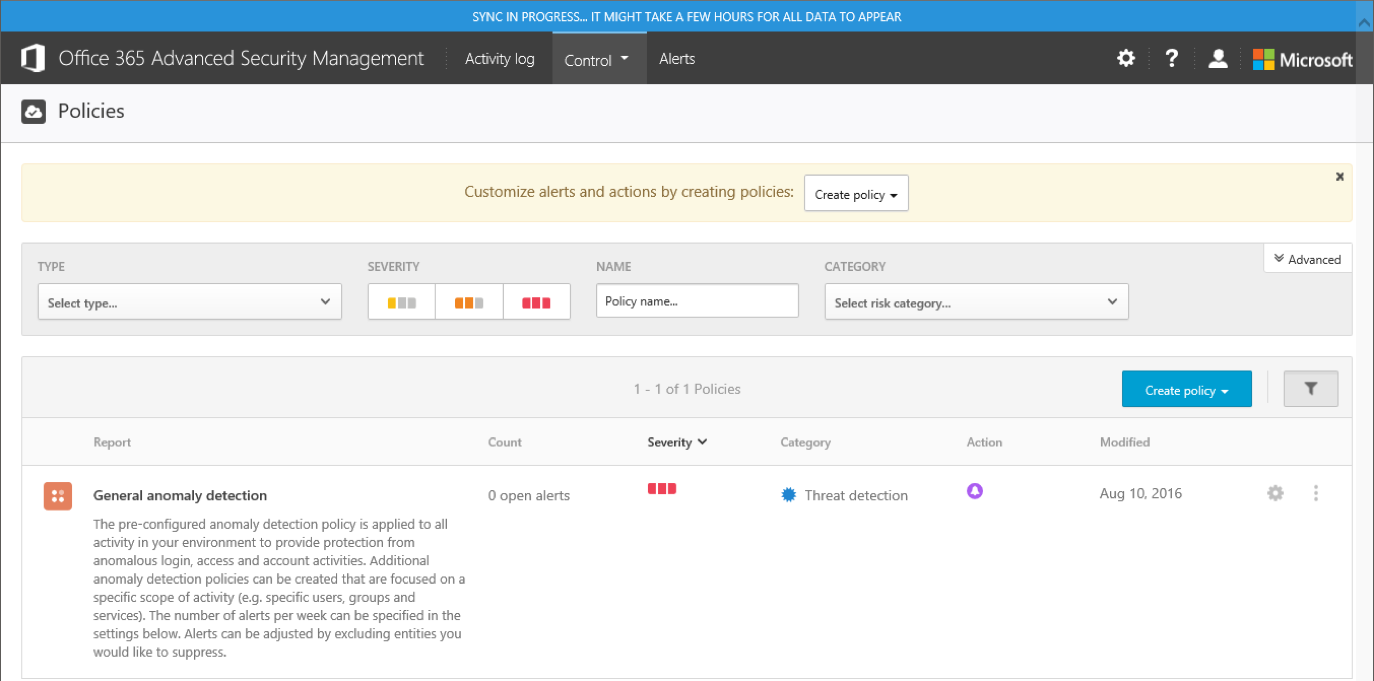Switch to the Alerts tab

tap(677, 58)
